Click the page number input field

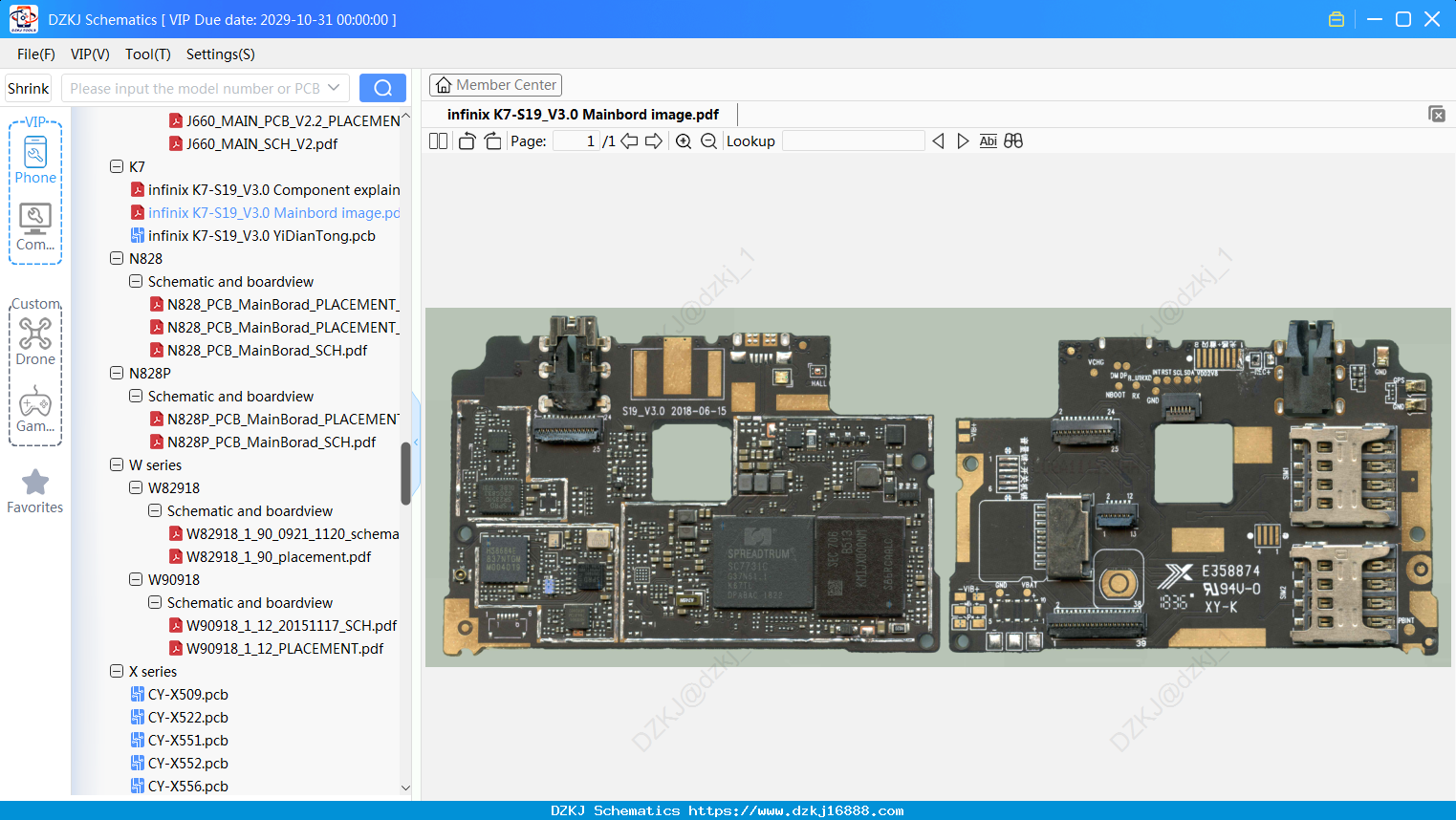[576, 141]
